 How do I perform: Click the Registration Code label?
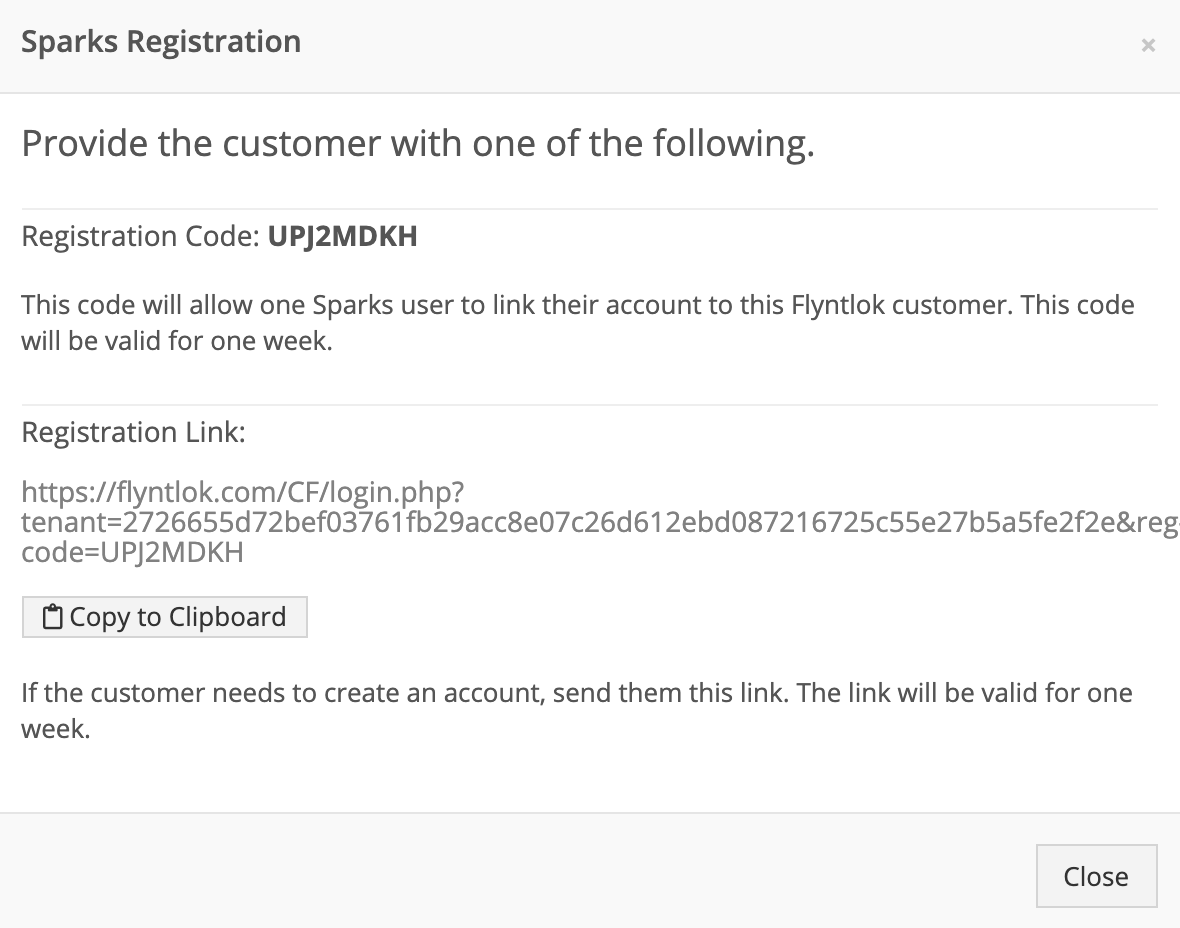click(141, 236)
